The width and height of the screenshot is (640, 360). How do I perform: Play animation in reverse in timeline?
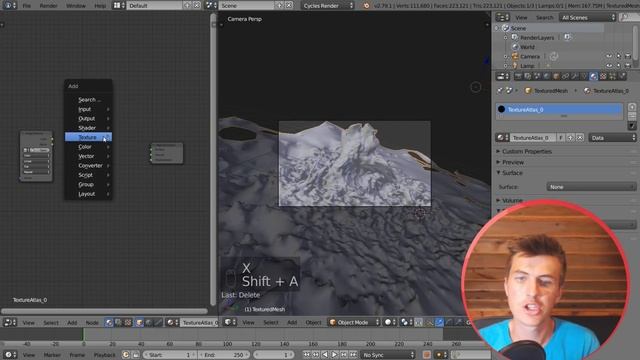pyautogui.click(x=325, y=355)
